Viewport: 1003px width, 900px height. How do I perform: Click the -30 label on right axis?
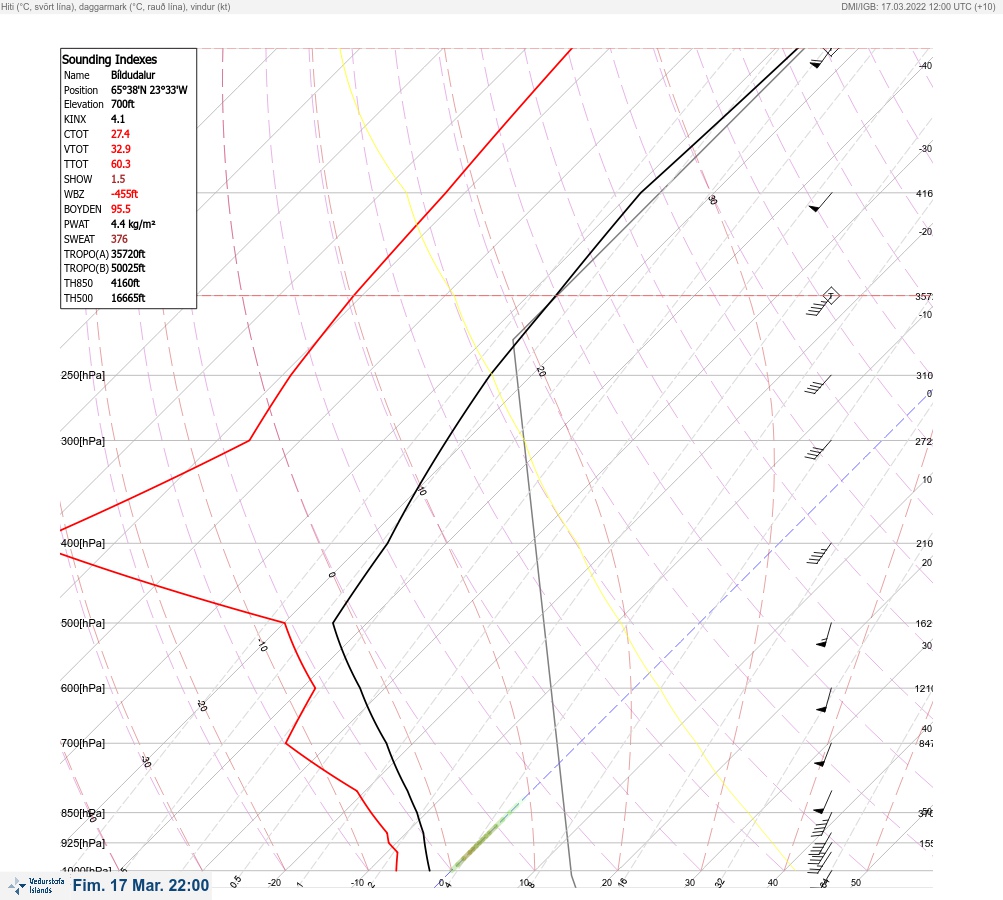click(x=926, y=149)
